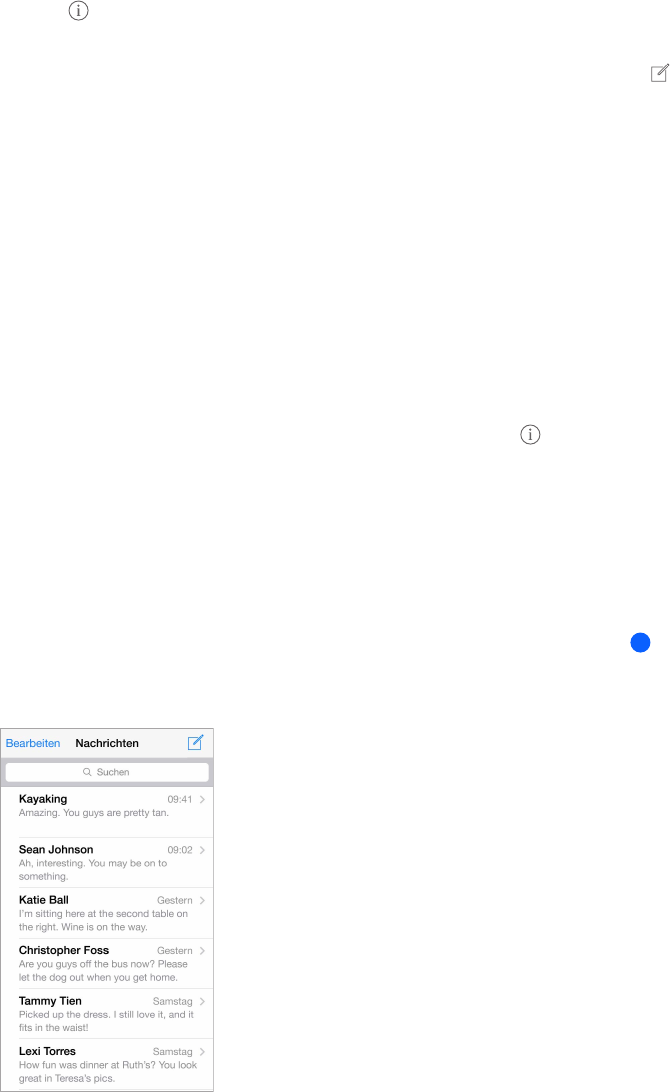The height and width of the screenshot is (1092, 671).
Task: Open the Lexi Torres conversation
Action: tap(107, 1064)
